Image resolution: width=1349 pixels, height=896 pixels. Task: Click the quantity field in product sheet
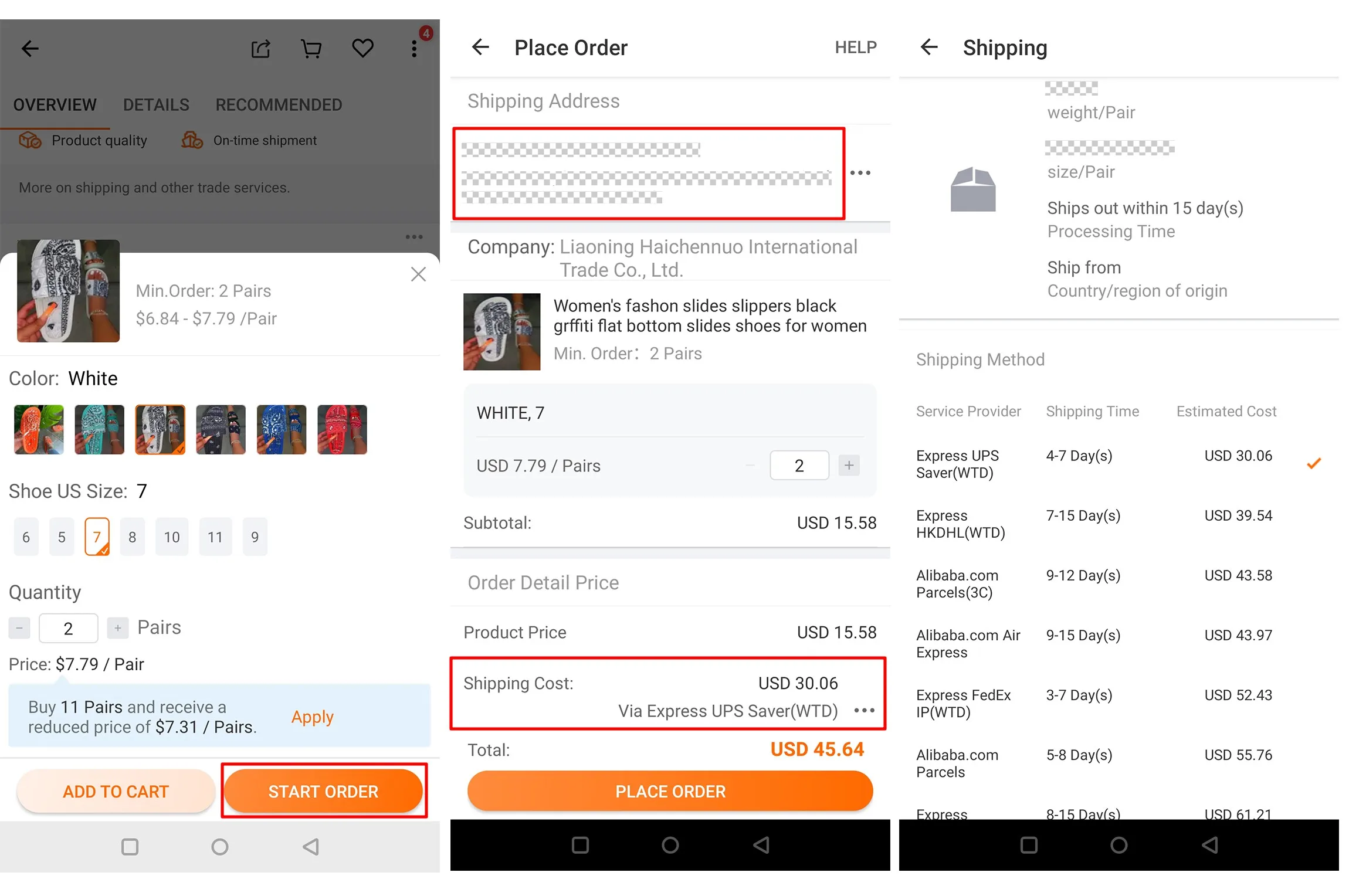[x=68, y=629]
